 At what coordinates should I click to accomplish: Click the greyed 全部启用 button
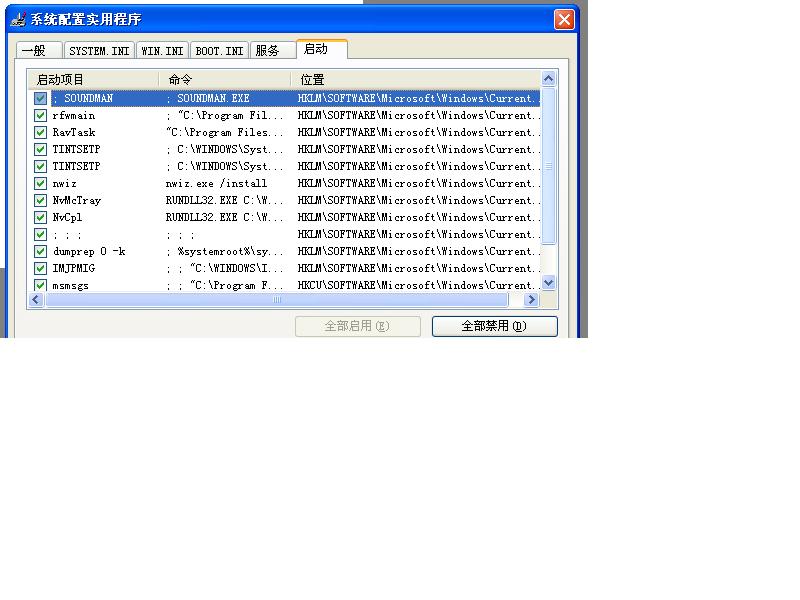(x=358, y=326)
